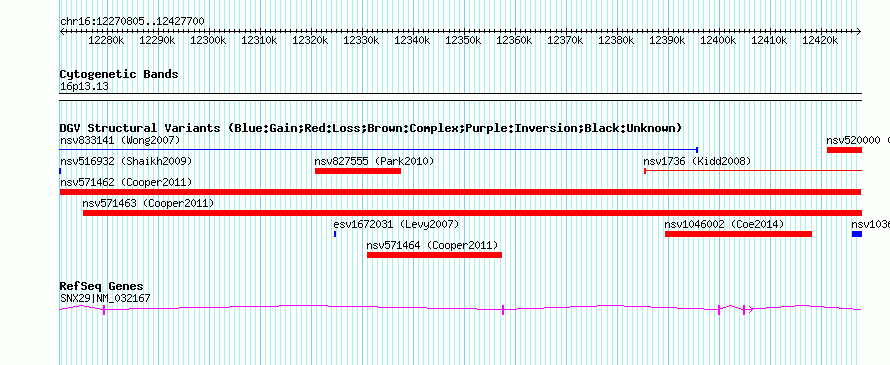Viewport: 890px width, 365px height.
Task: Click the RefSeq Genes track title
Action: pos(102,286)
